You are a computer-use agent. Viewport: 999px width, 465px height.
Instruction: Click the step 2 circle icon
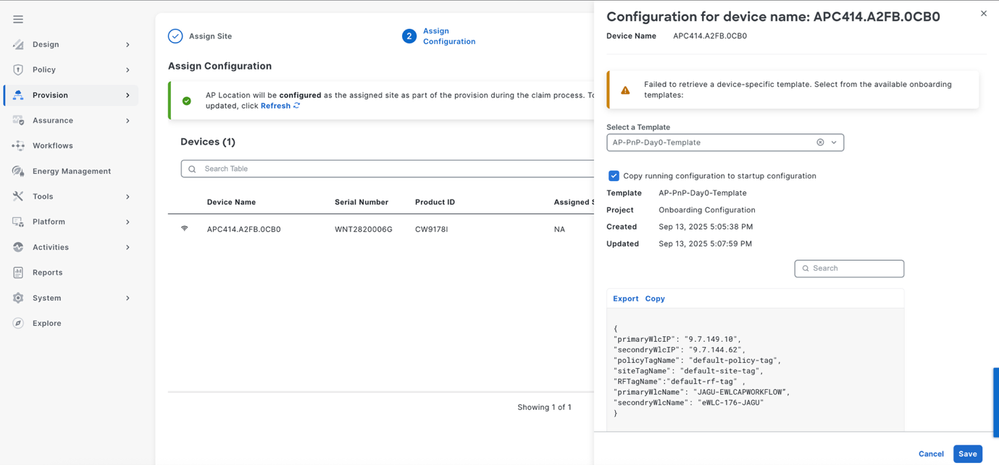[x=409, y=36]
